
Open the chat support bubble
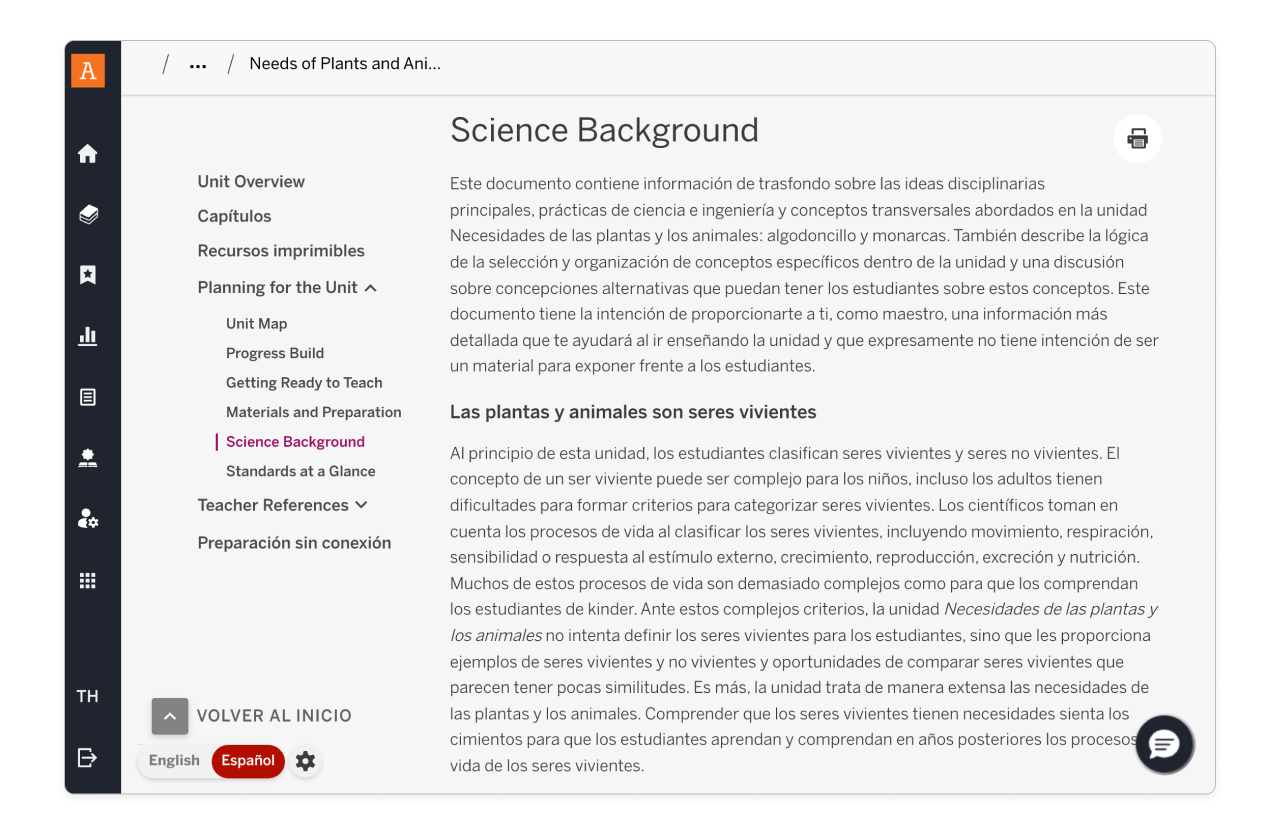1165,745
